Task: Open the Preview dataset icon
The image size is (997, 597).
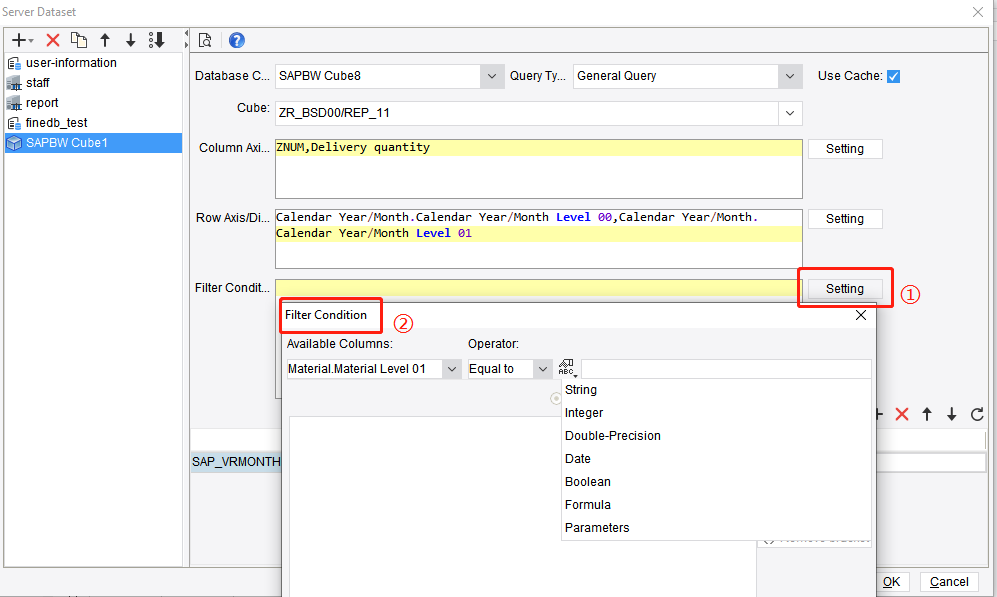Action: pos(204,41)
